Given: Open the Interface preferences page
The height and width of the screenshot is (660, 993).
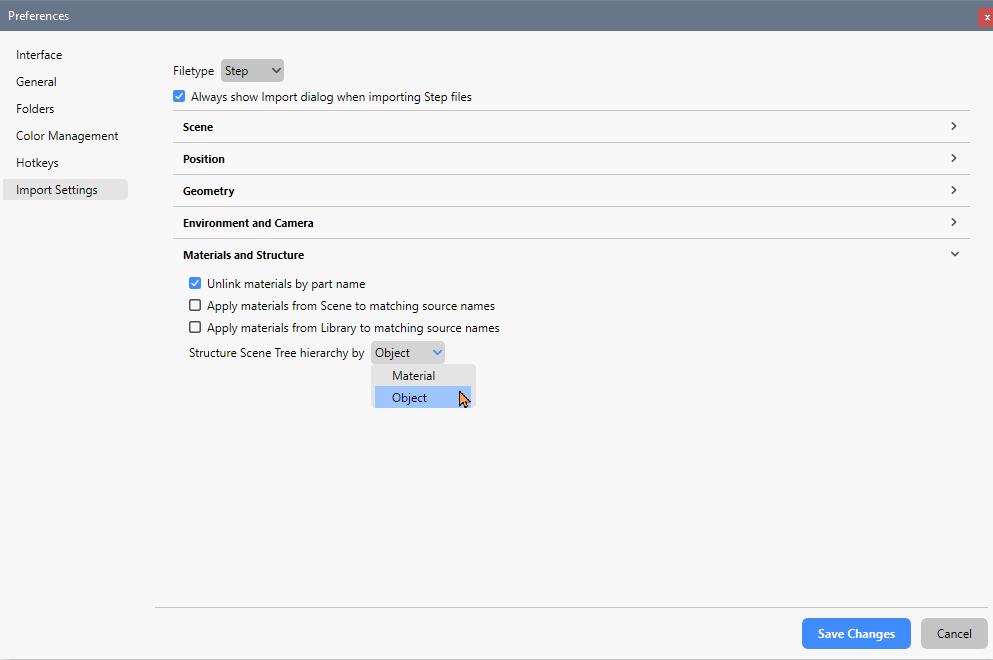Looking at the screenshot, I should 39,55.
